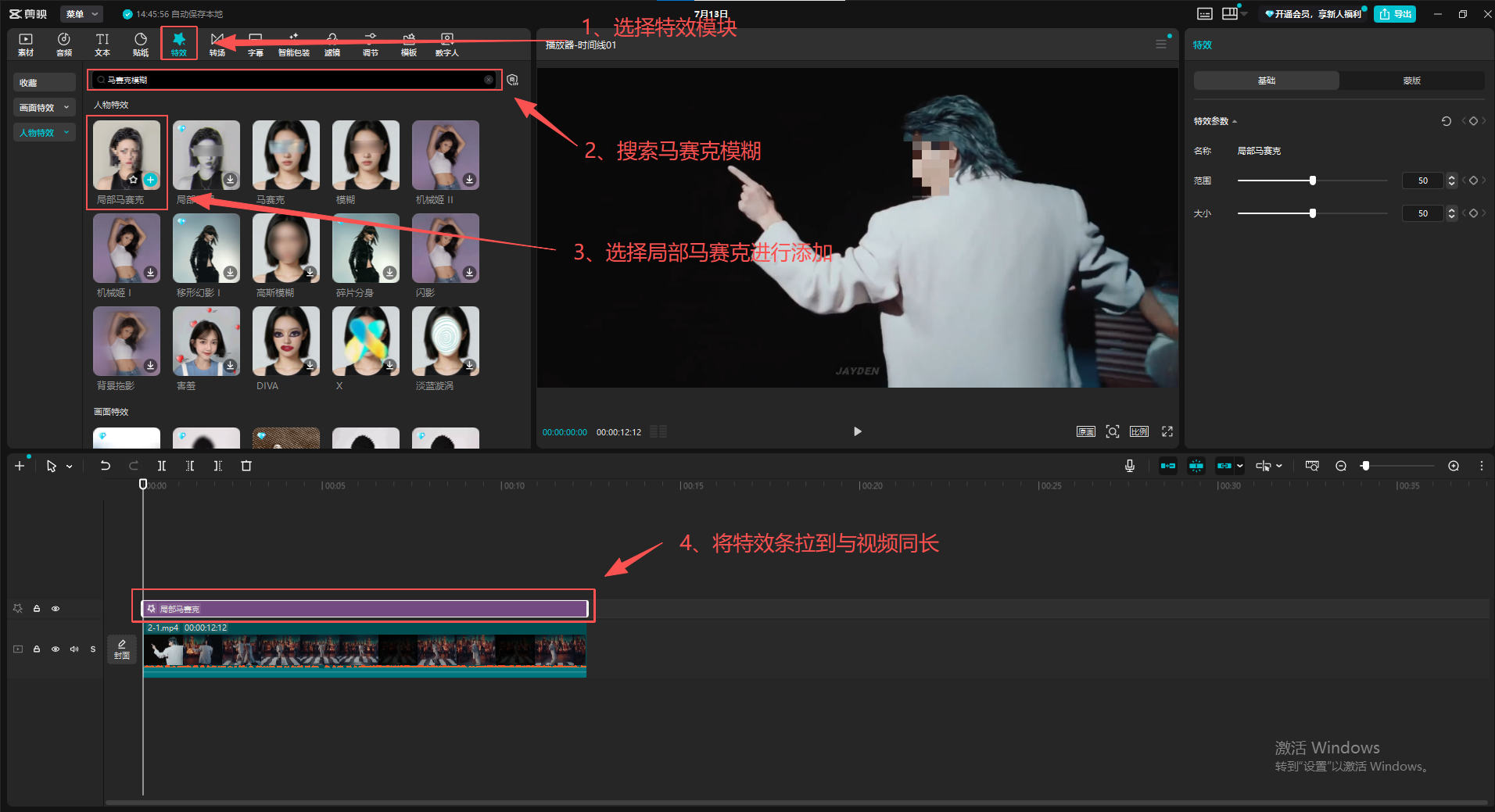Viewport: 1495px width, 812px height.
Task: Open the 字幕 subtitles tab
Action: pos(256,45)
